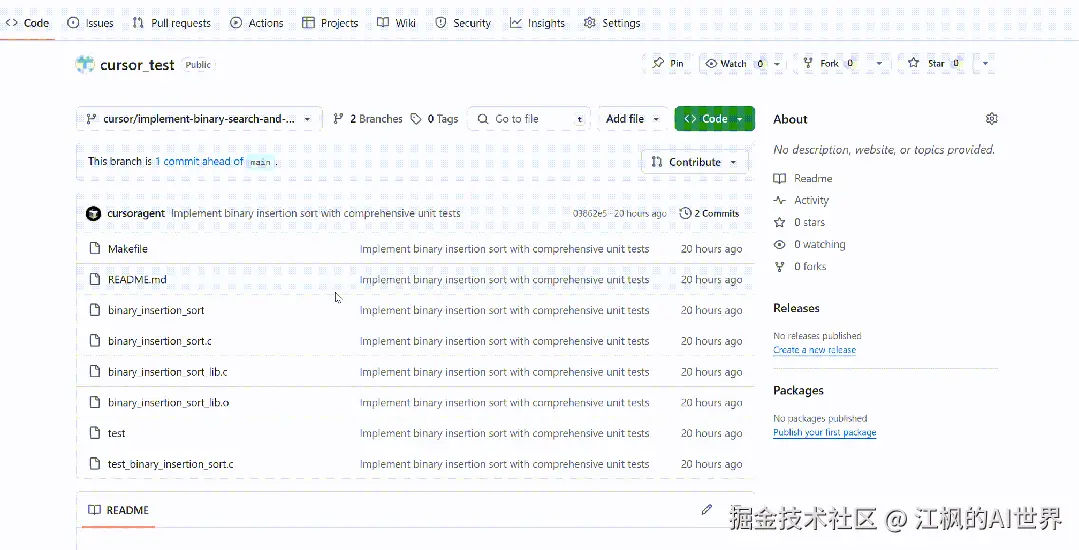Open the branch selector dropdown
The height and width of the screenshot is (550, 1079).
pyautogui.click(x=199, y=119)
